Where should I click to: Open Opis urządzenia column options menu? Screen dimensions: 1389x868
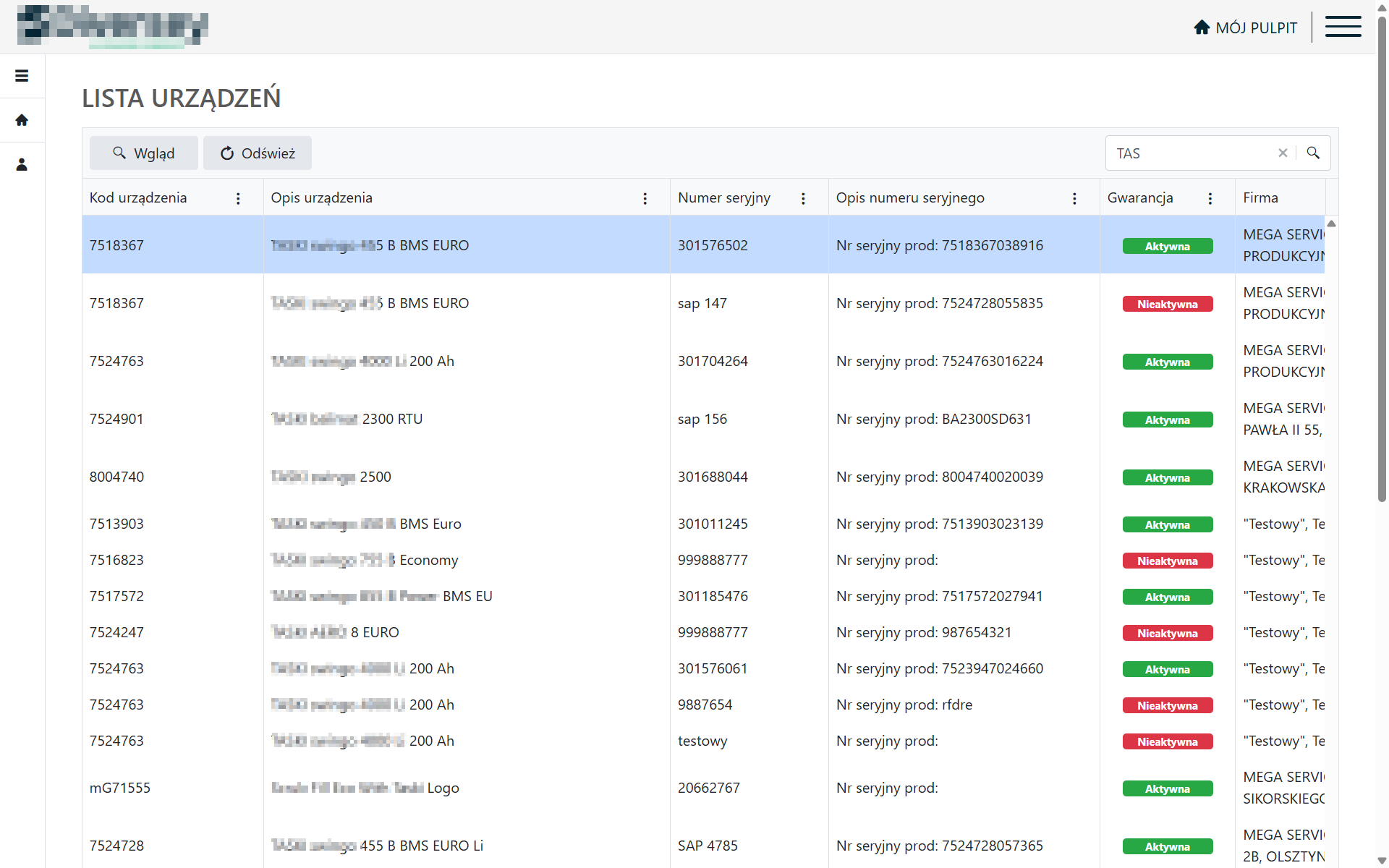(x=645, y=198)
